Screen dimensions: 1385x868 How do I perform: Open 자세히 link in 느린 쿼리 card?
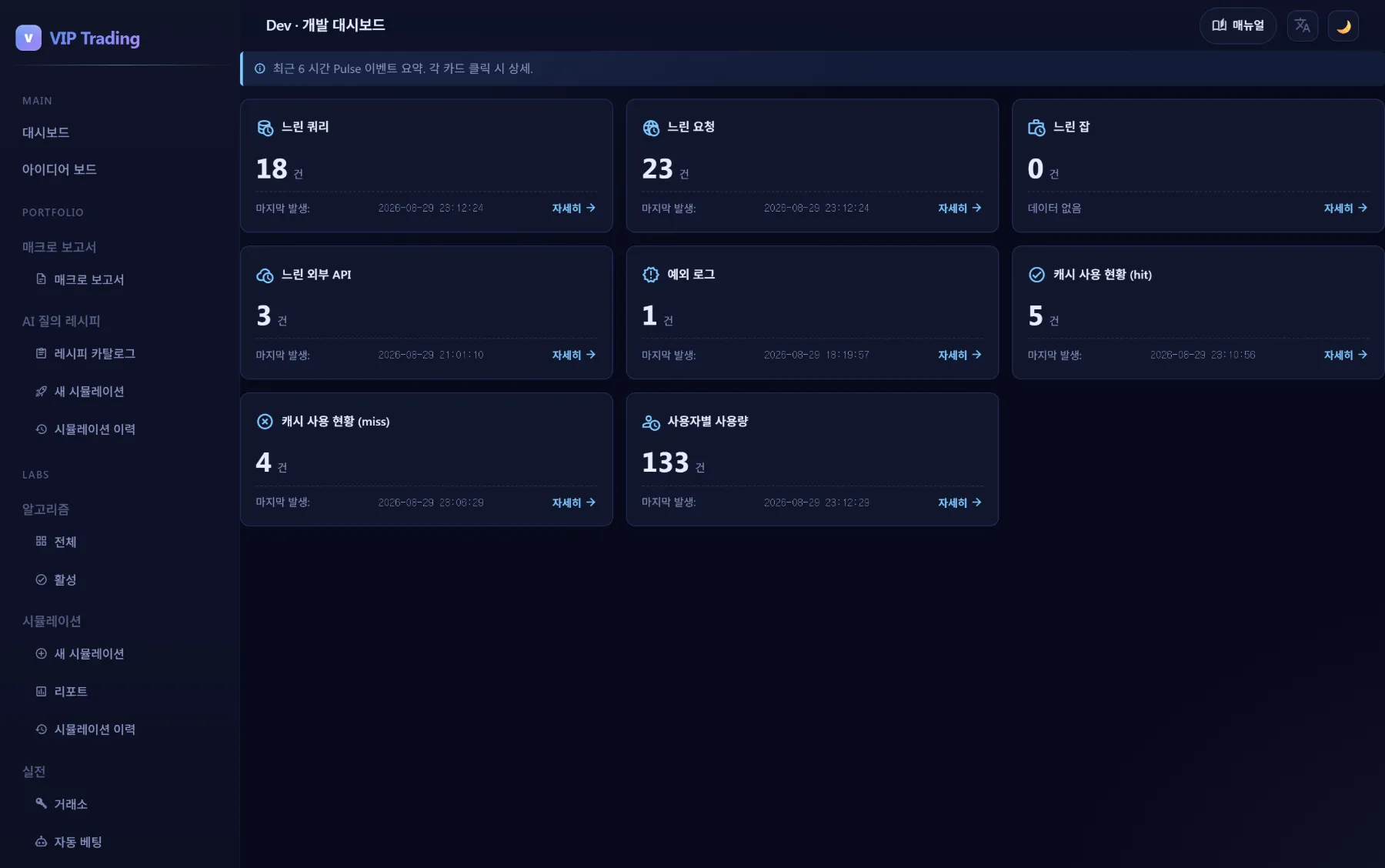tap(573, 208)
